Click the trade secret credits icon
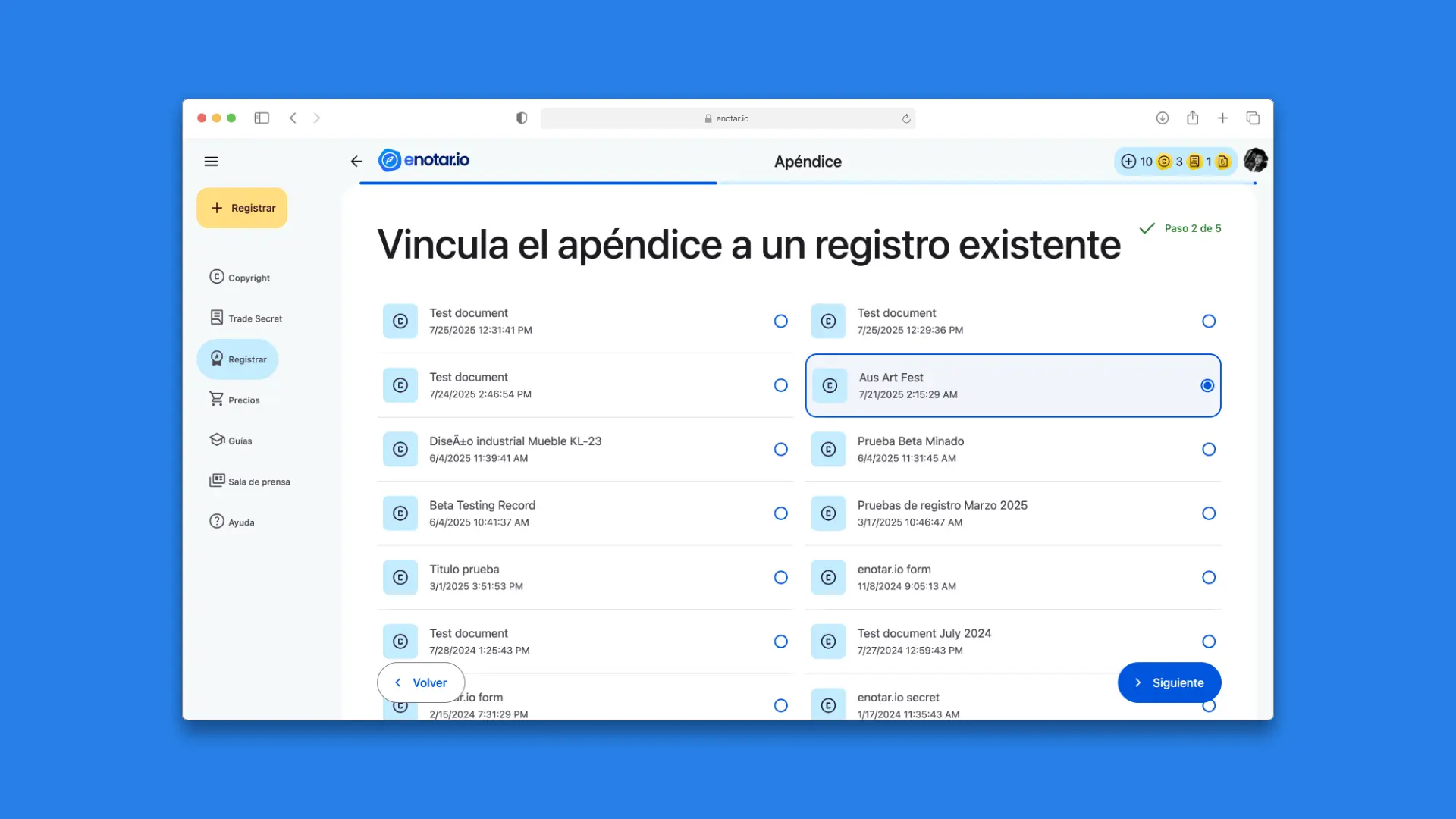The width and height of the screenshot is (1456, 819). click(x=1195, y=162)
